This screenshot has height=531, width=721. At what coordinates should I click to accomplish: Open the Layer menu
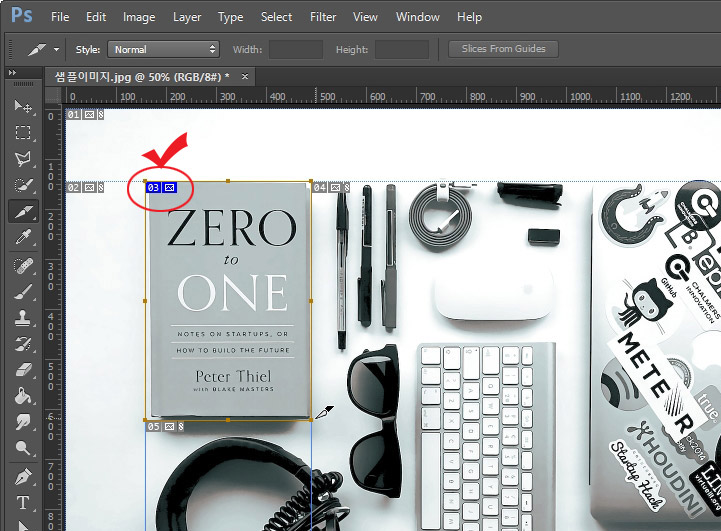point(187,17)
